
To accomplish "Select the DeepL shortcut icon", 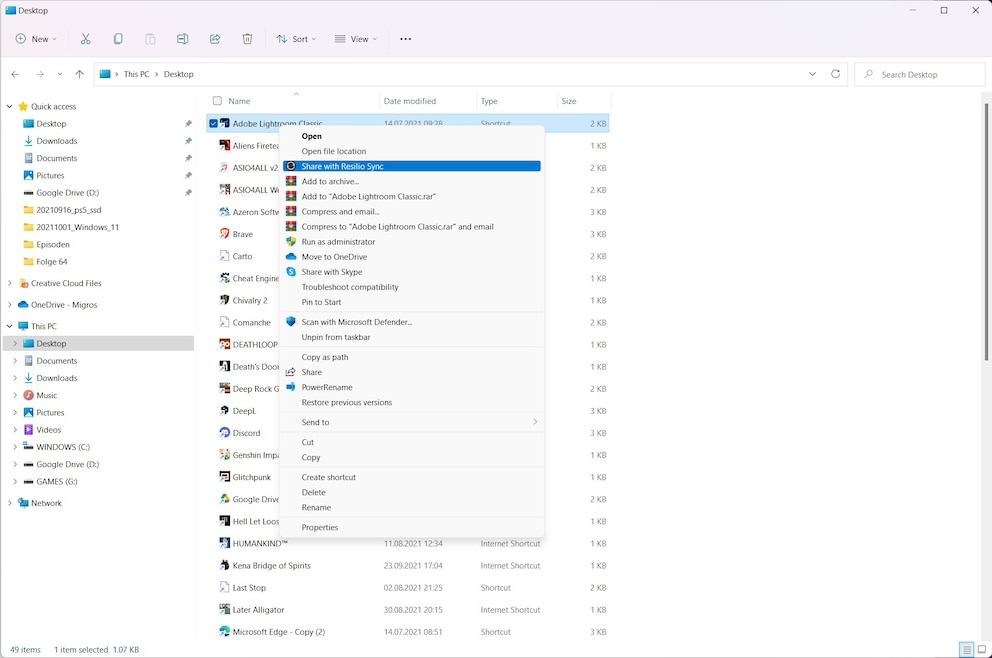I will [225, 411].
